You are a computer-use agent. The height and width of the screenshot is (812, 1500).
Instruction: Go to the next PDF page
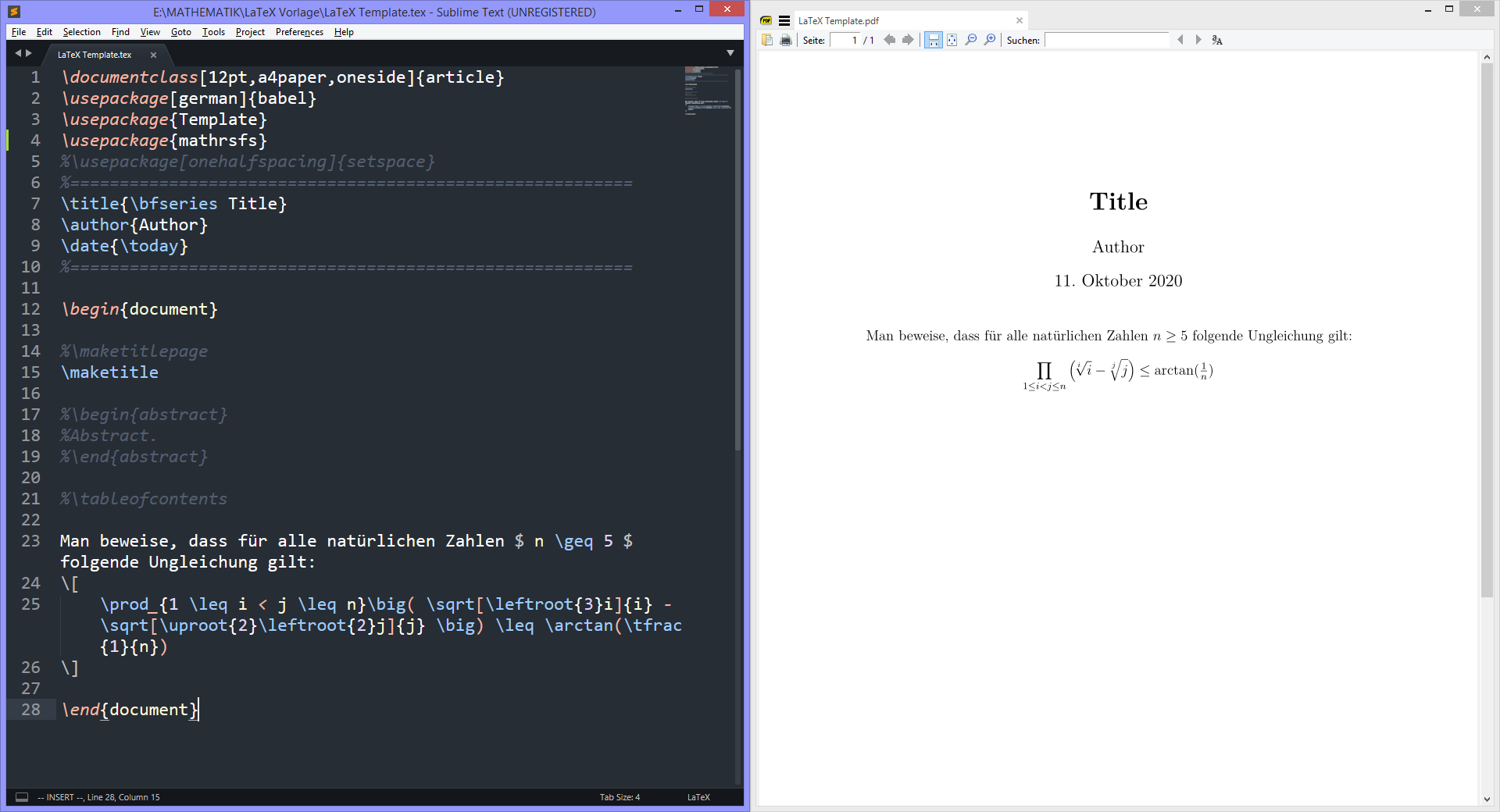[x=908, y=40]
